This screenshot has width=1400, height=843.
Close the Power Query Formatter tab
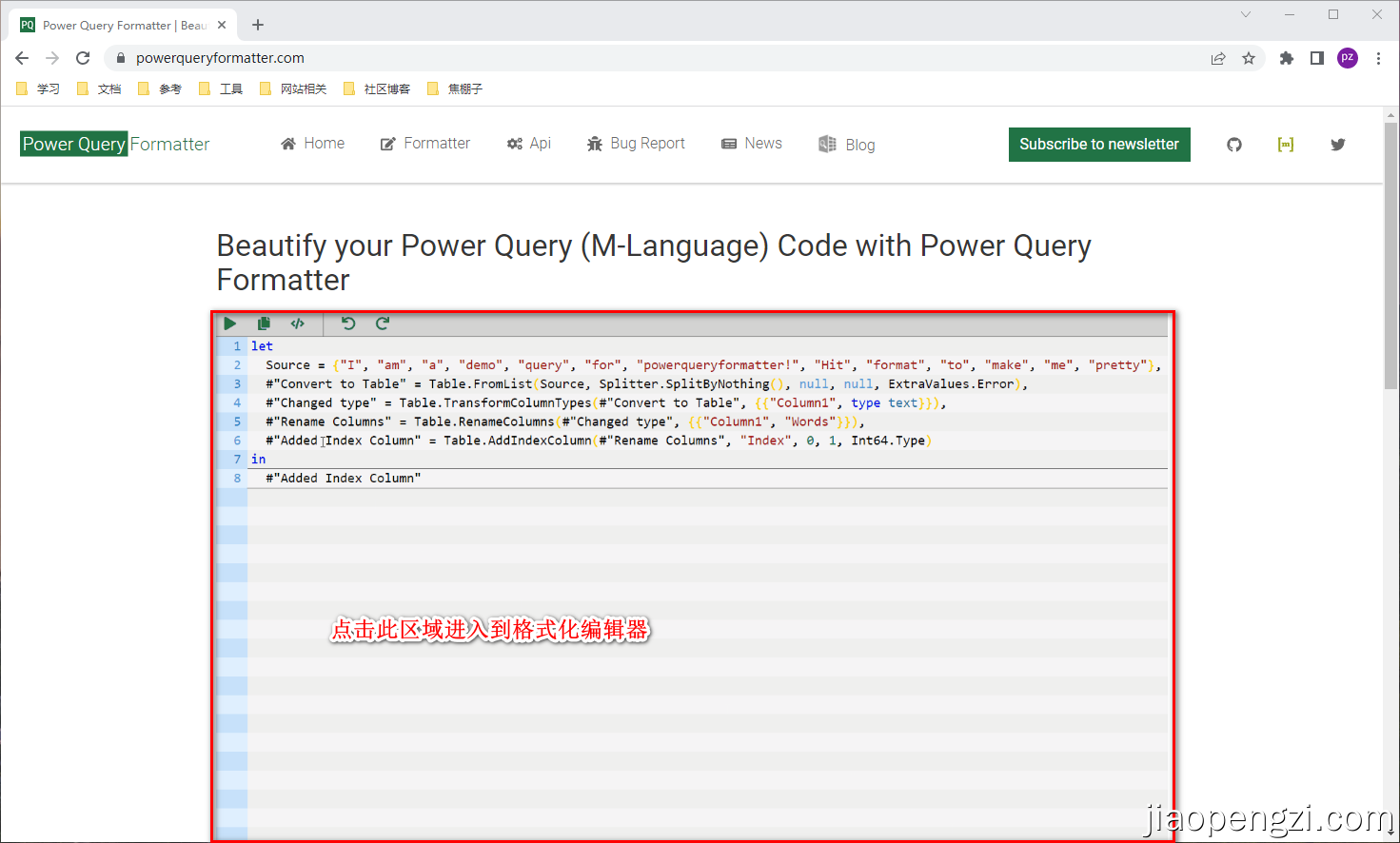[x=222, y=25]
